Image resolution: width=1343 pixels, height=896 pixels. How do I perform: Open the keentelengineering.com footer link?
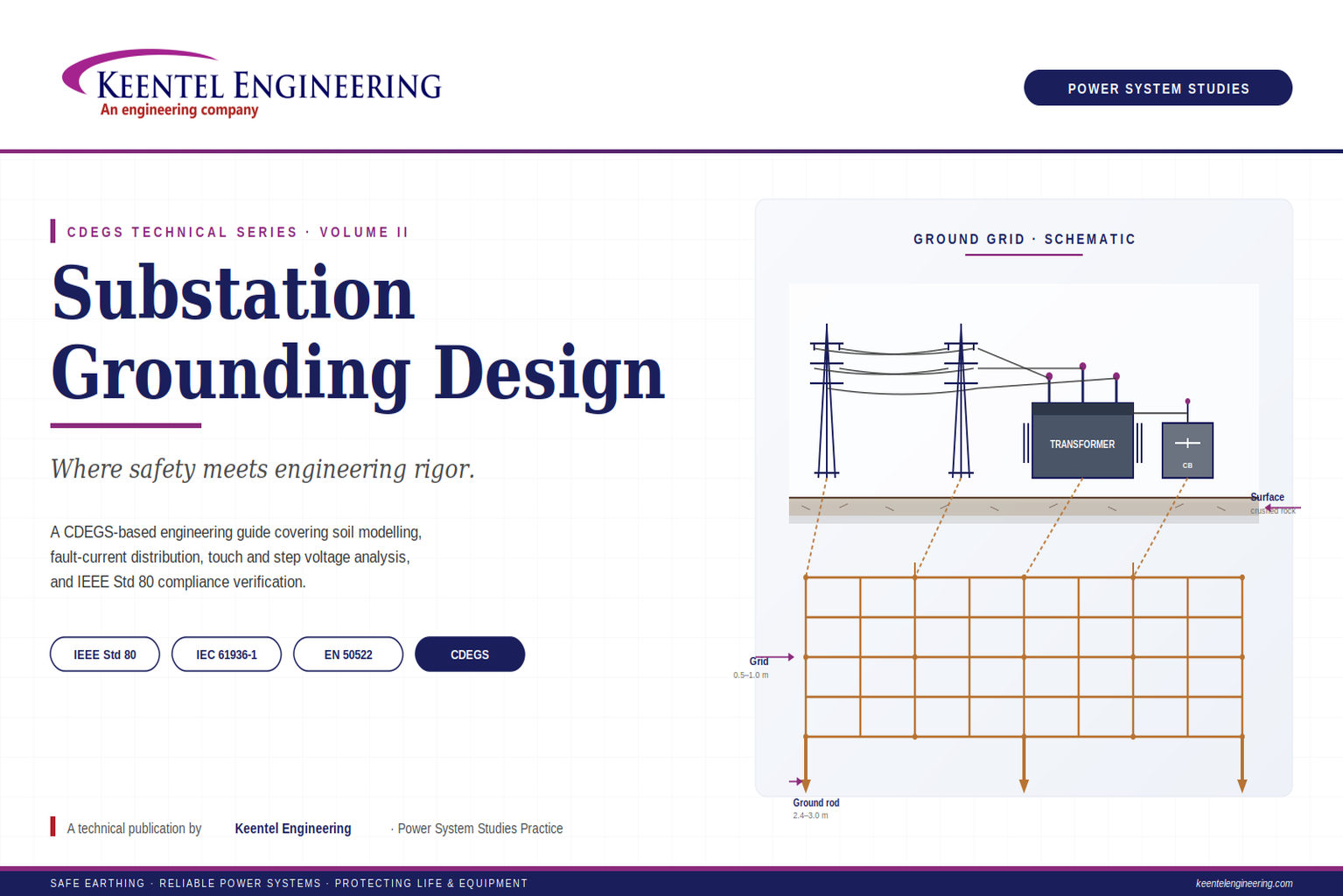pos(1244,883)
